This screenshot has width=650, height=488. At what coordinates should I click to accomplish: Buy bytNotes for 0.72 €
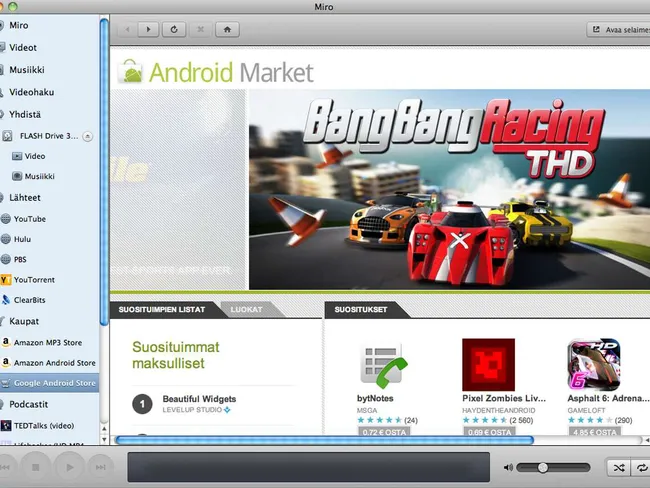(384, 432)
